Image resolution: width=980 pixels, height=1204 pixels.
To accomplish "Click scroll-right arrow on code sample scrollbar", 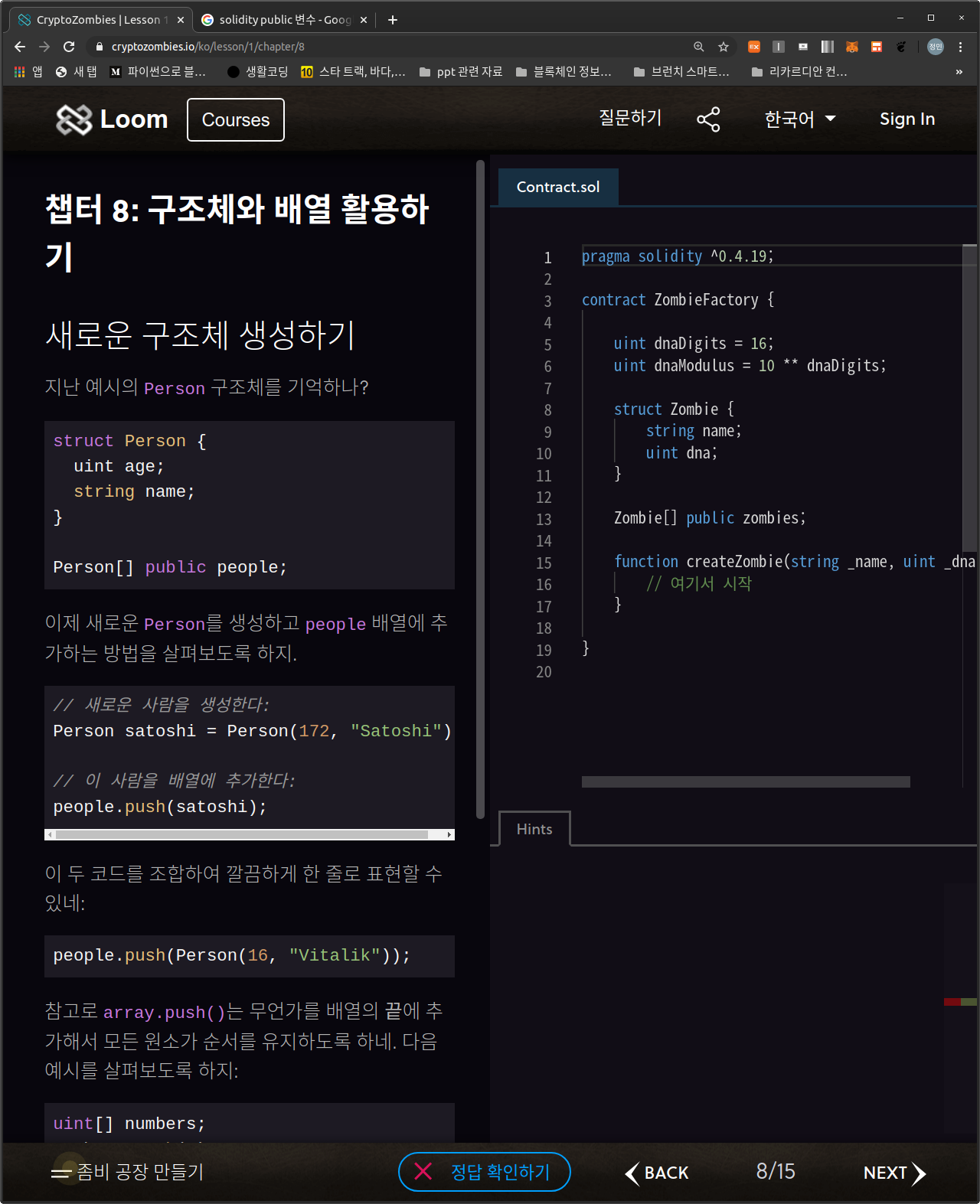I will click(449, 834).
